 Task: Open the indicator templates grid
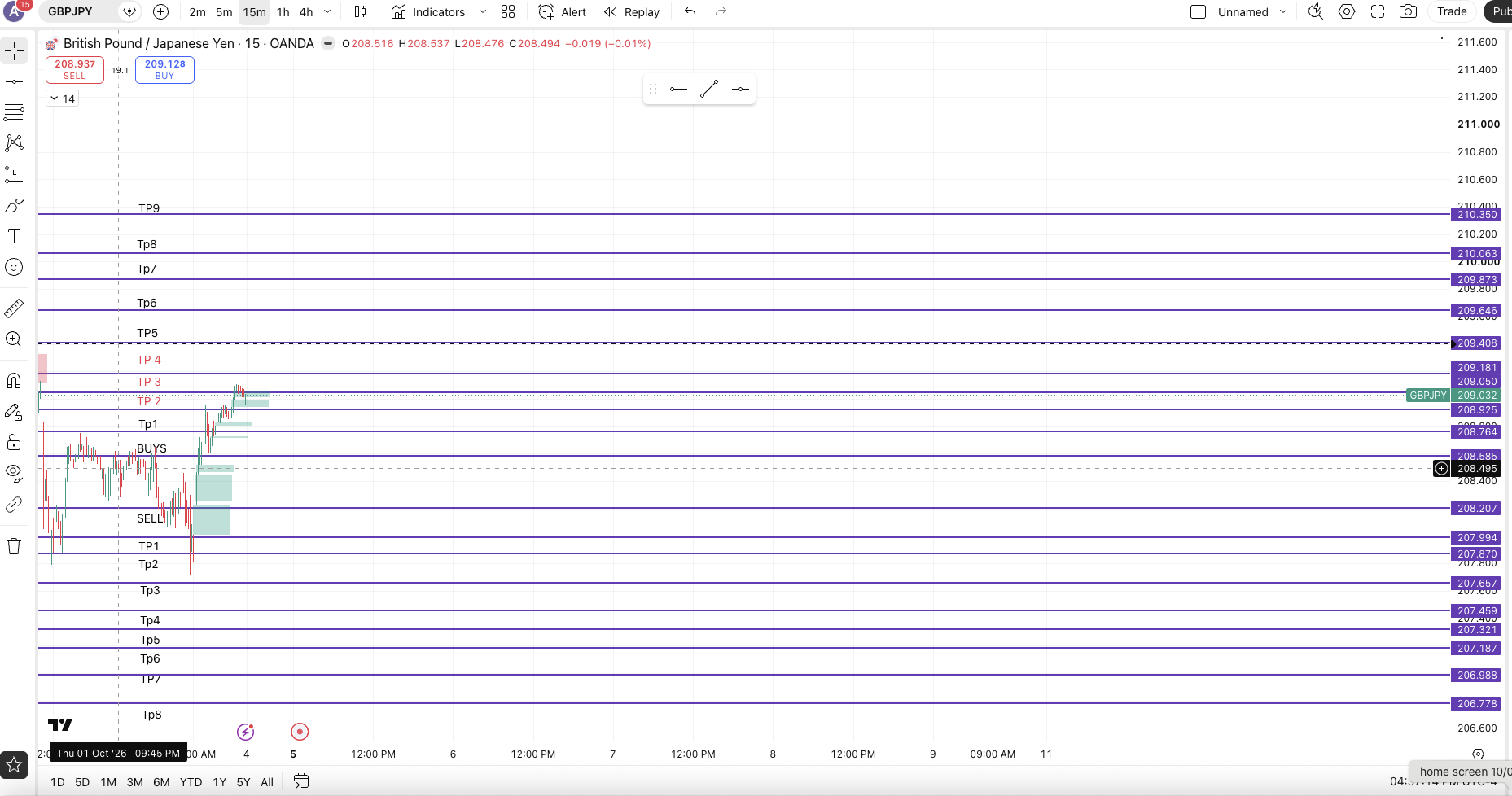pyautogui.click(x=508, y=11)
